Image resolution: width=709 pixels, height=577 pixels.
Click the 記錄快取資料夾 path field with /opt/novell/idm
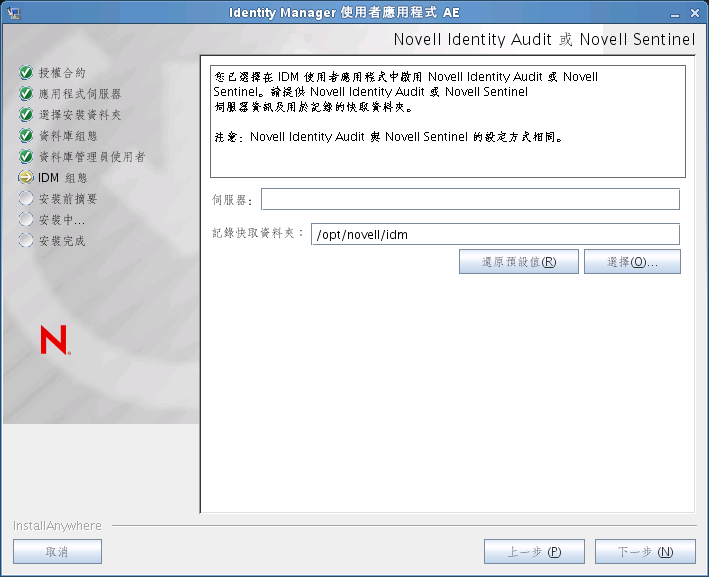click(495, 234)
